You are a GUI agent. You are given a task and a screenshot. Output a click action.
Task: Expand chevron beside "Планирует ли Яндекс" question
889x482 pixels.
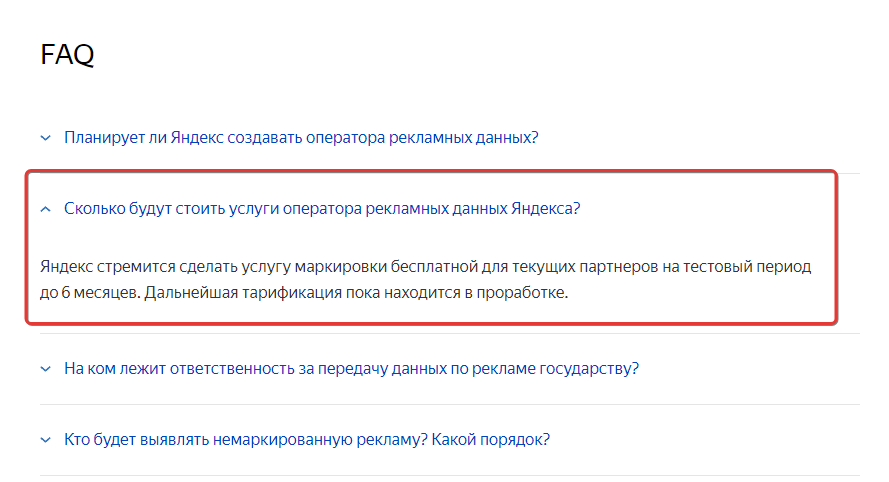tap(46, 138)
